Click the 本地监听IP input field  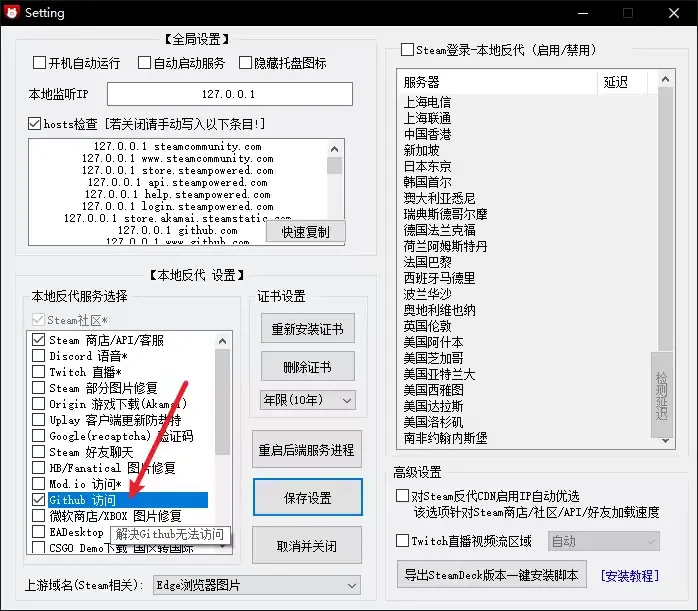click(x=229, y=94)
